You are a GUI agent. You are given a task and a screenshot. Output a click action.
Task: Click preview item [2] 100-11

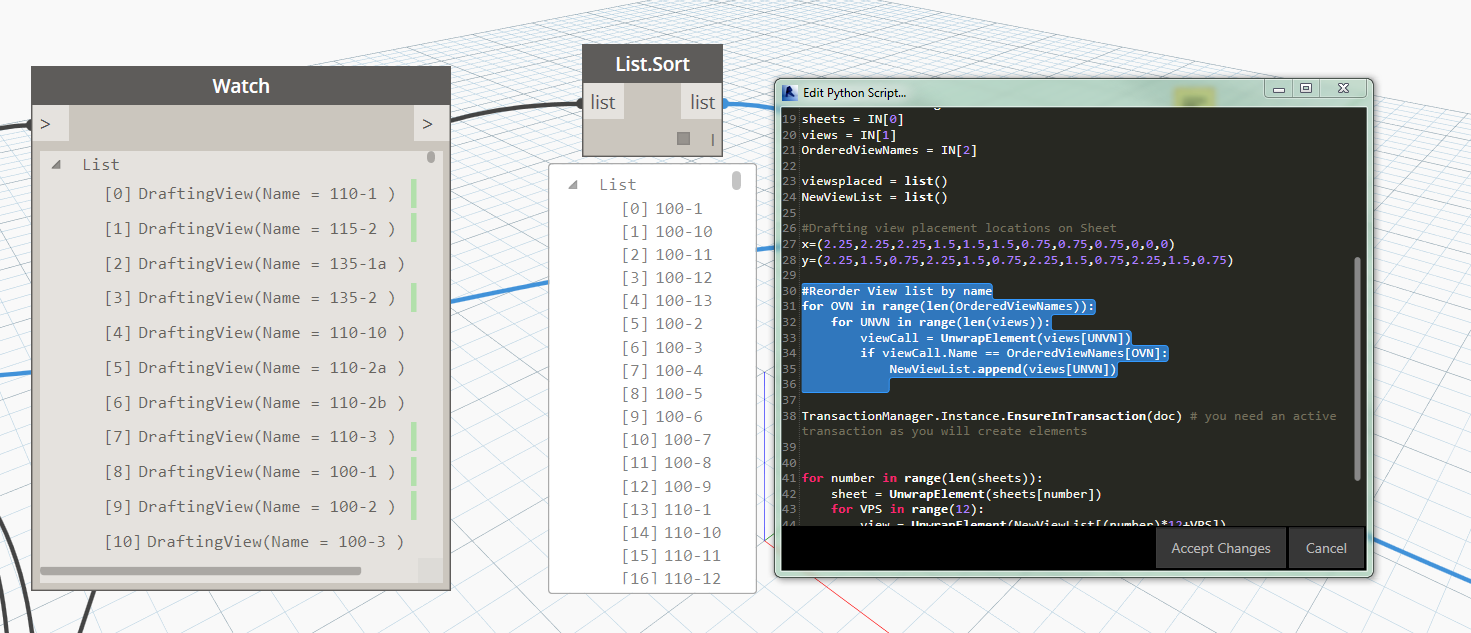[667, 255]
